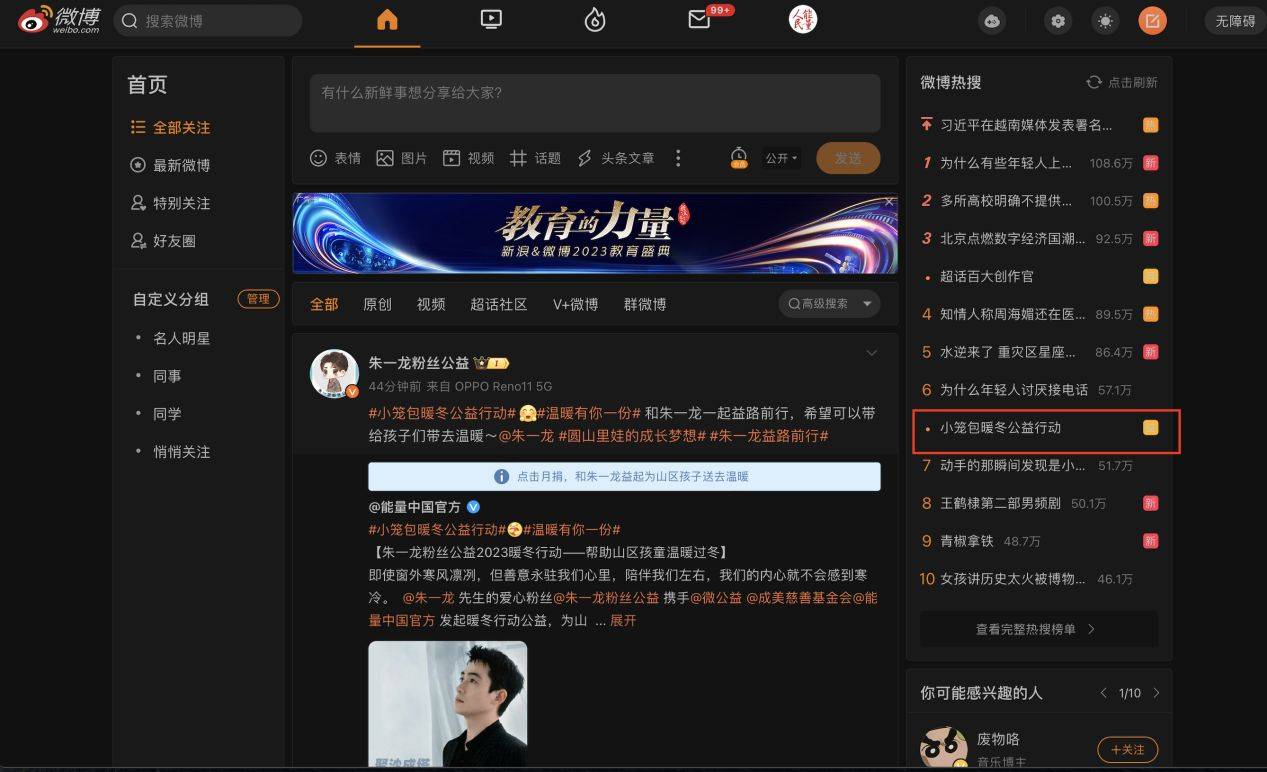
Task: Open the messages envelope icon
Action: coord(700,20)
